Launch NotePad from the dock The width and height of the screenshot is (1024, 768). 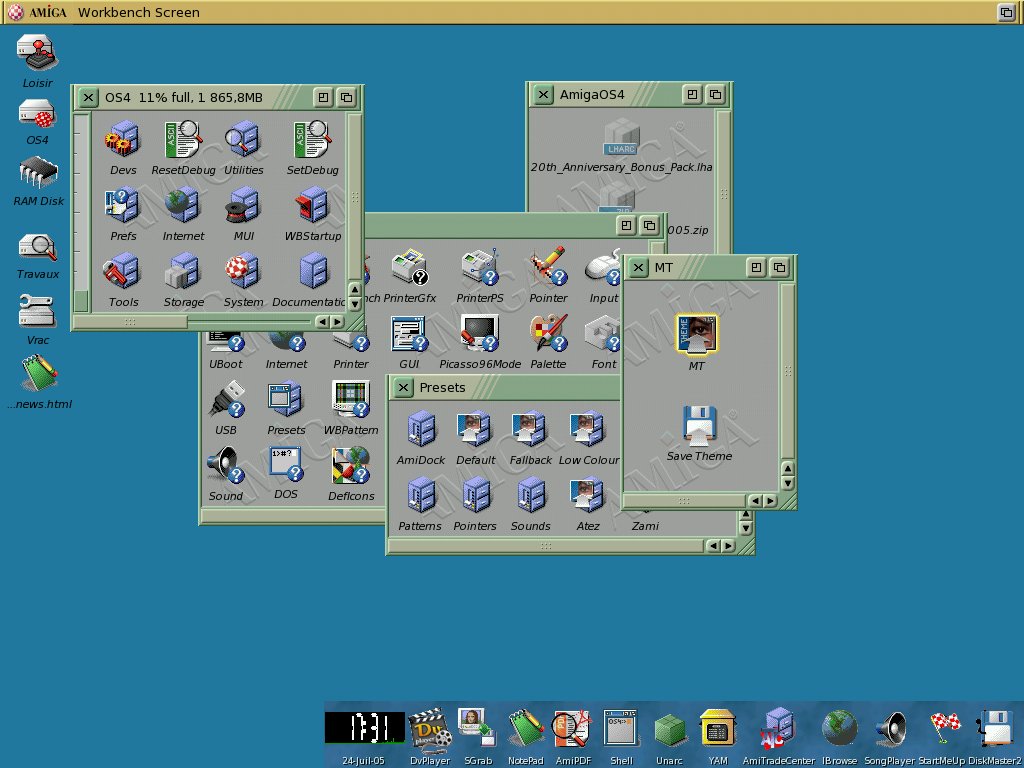pyautogui.click(x=526, y=729)
